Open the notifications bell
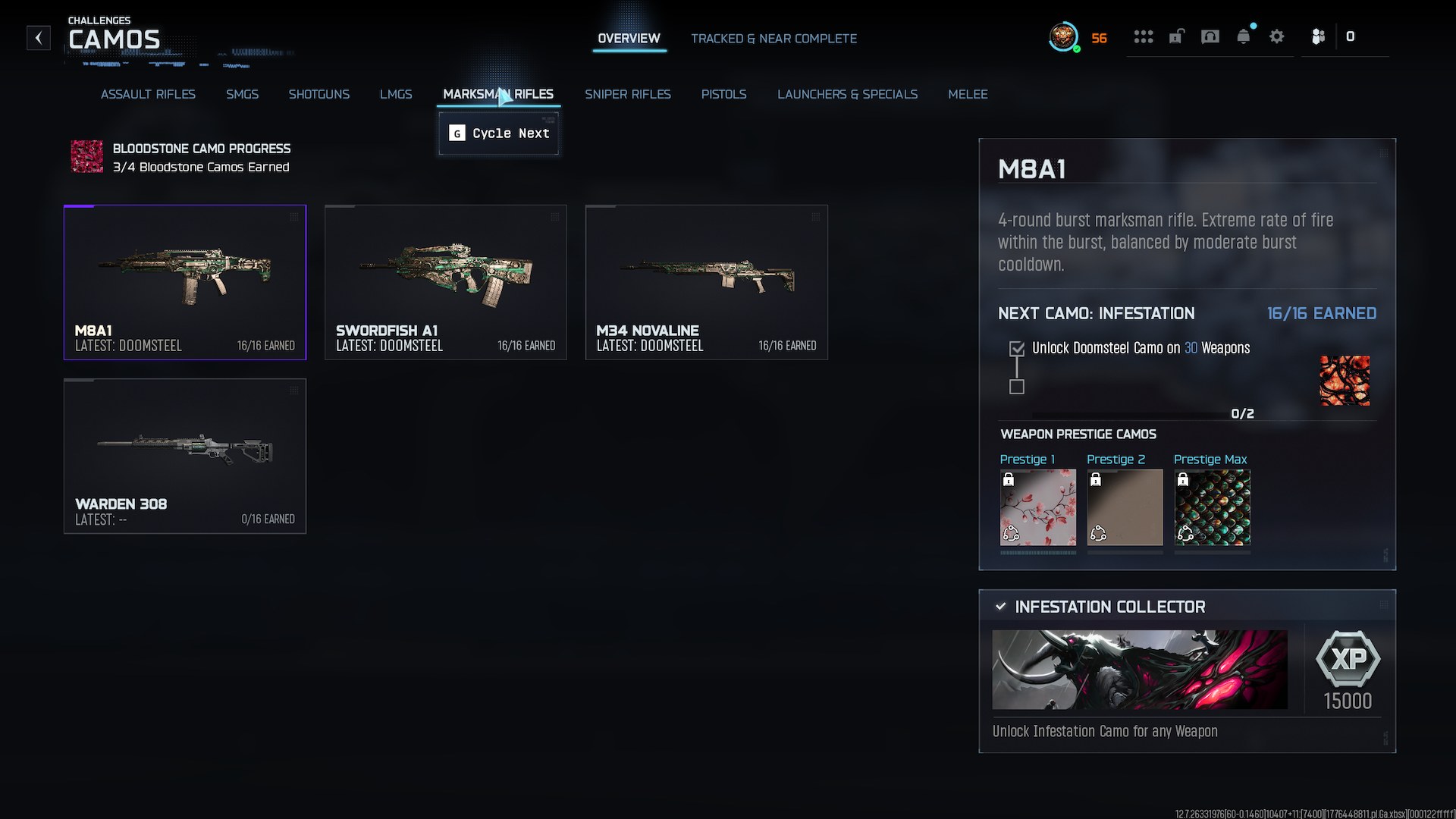The height and width of the screenshot is (819, 1456). 1244,36
